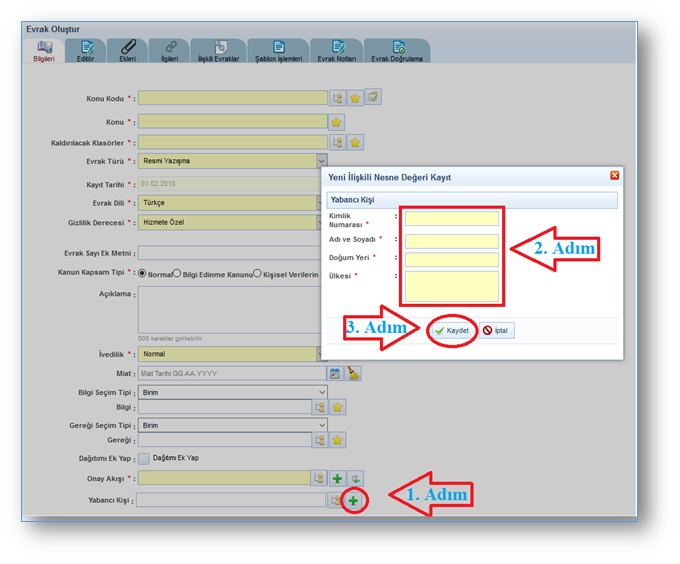This screenshot has height=564, width=680.
Task: Clear the Miat date with the broom icon
Action: [x=353, y=373]
